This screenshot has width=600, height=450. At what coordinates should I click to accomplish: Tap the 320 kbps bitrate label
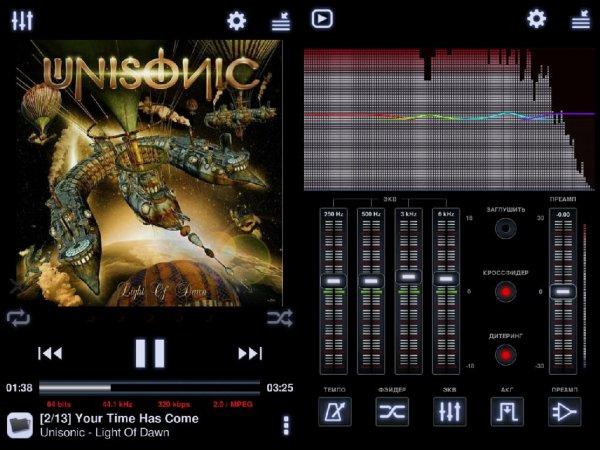coord(174,404)
